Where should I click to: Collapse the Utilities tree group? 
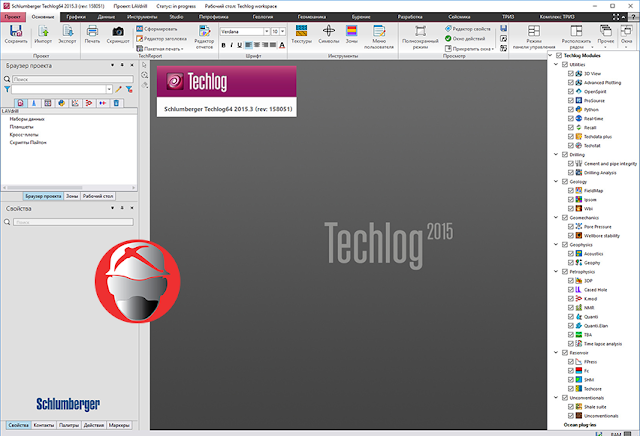(556, 65)
